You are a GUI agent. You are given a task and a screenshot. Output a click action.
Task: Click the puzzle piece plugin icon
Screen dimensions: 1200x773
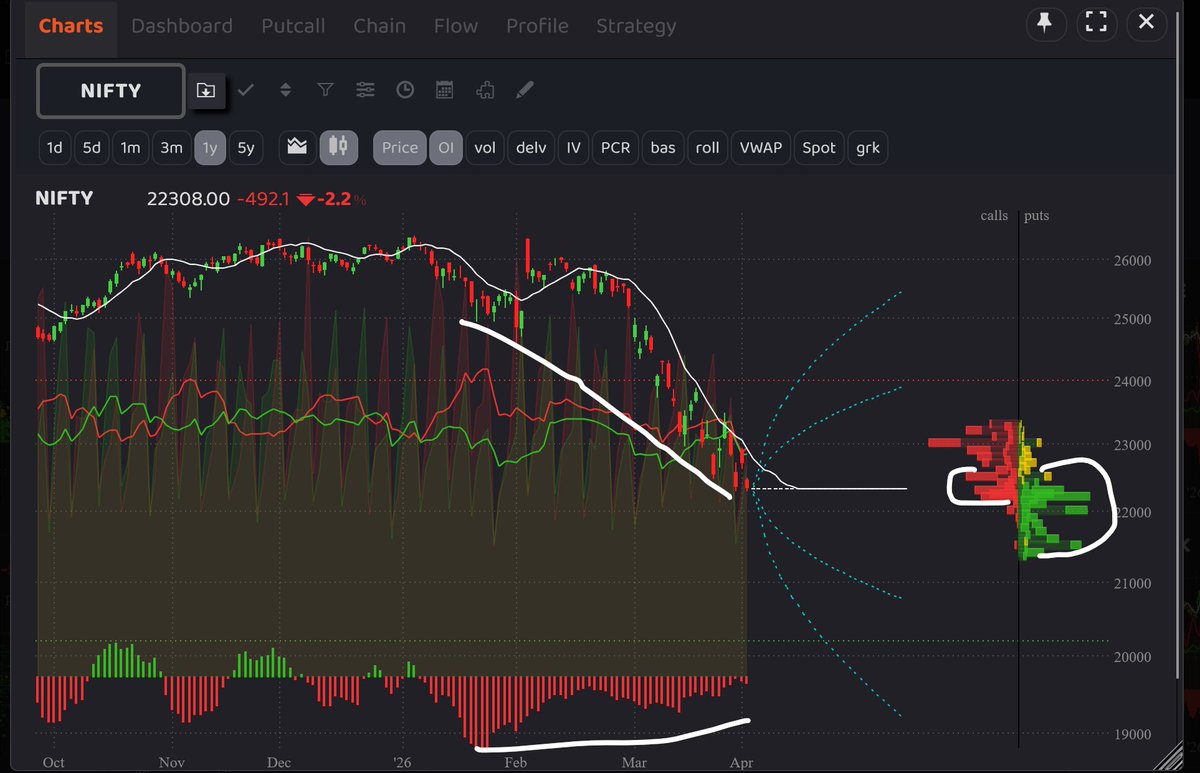coord(485,90)
